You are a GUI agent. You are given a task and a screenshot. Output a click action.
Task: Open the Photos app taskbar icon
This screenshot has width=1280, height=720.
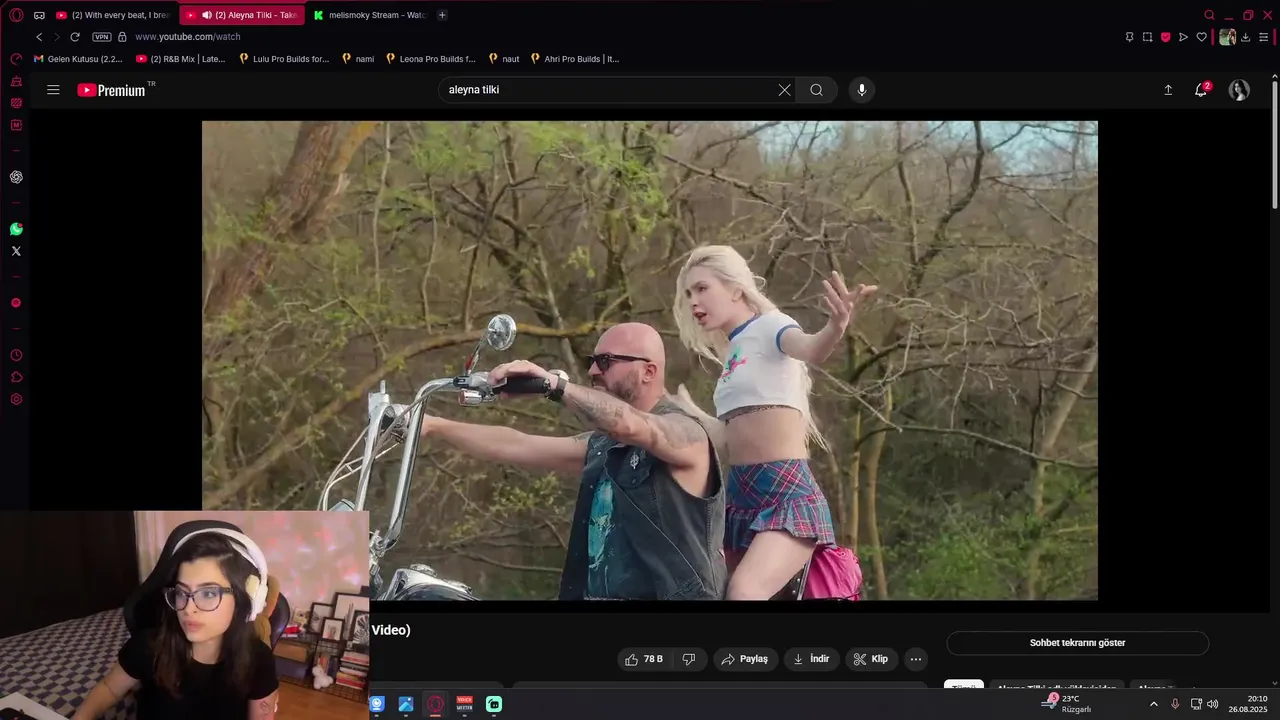(406, 704)
